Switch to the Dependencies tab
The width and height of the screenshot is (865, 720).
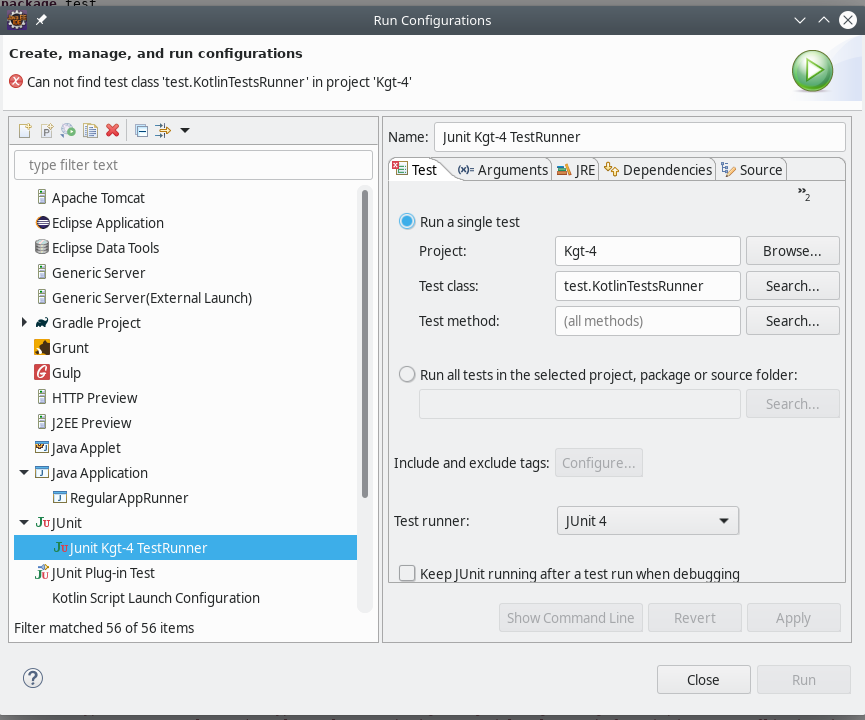[658, 170]
